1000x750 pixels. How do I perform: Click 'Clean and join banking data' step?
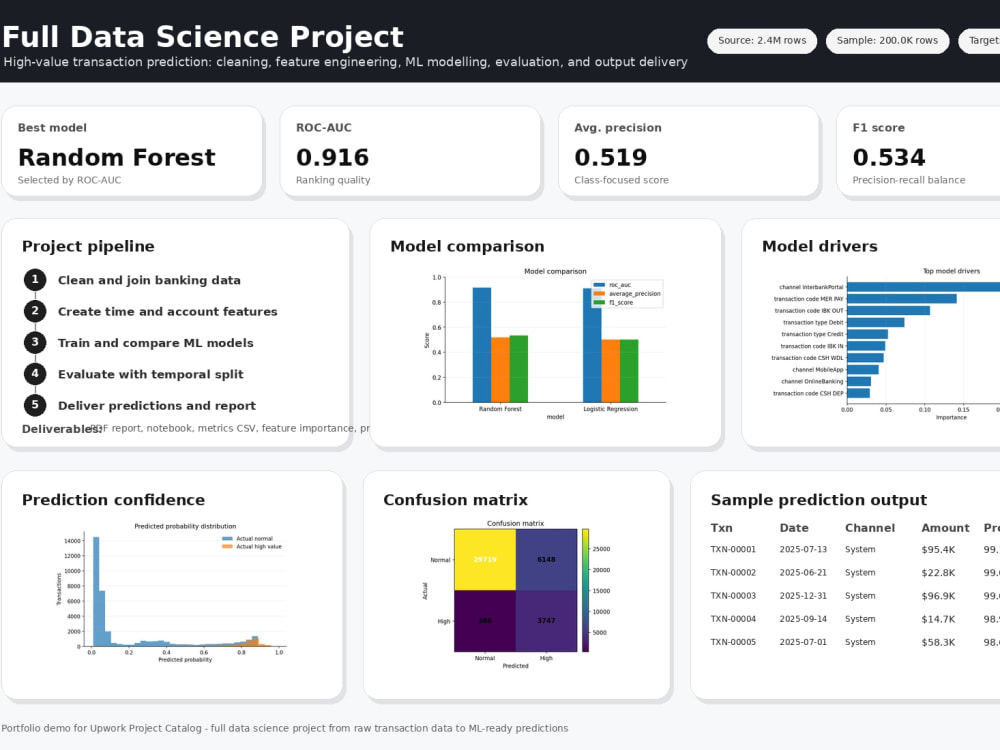tap(149, 280)
